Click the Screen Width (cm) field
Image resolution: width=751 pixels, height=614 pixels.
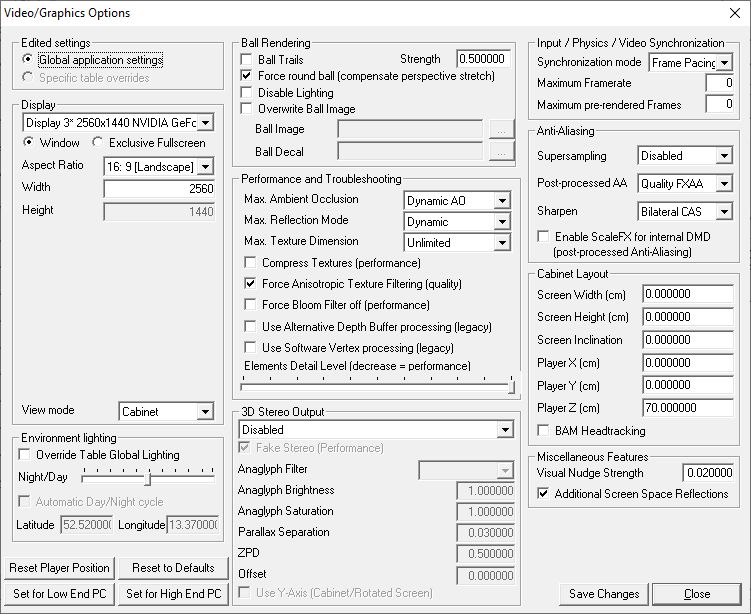click(688, 294)
